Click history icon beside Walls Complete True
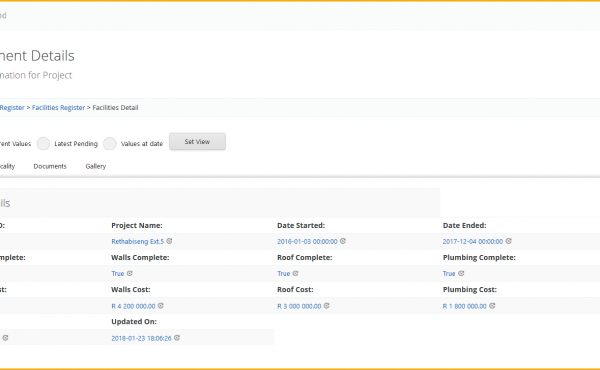Viewport: 600px width, 370px height. (130, 273)
